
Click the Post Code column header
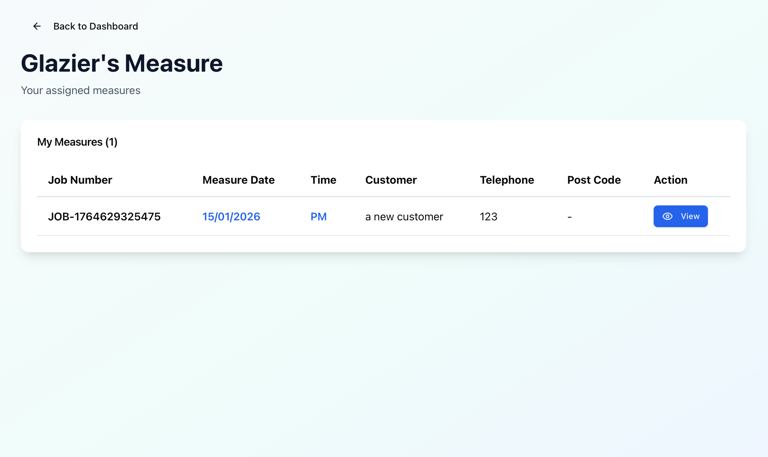pyautogui.click(x=594, y=180)
